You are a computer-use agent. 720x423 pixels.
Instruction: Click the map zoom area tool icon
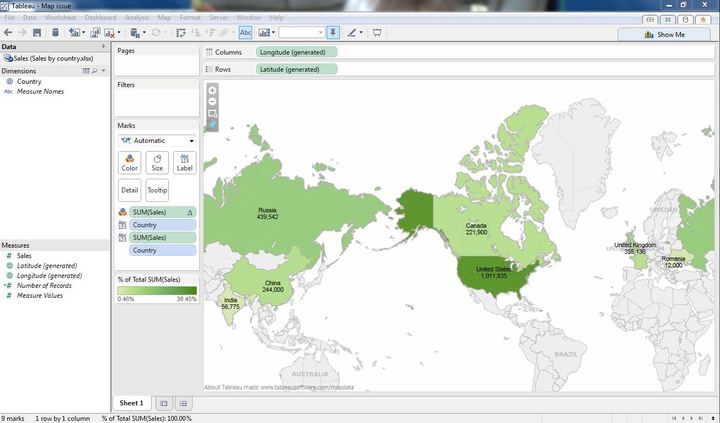click(x=212, y=113)
